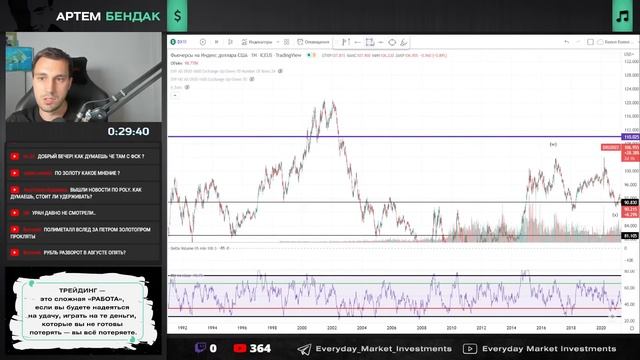This screenshot has width=640, height=360.
Task: Open the Indicators dialog
Action: pyautogui.click(x=257, y=42)
